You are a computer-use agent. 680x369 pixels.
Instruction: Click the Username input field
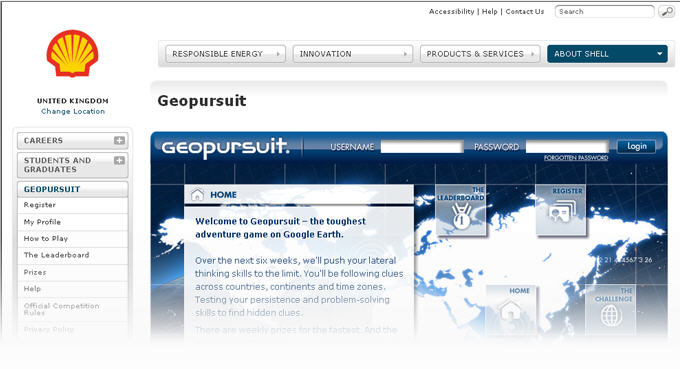pos(422,147)
